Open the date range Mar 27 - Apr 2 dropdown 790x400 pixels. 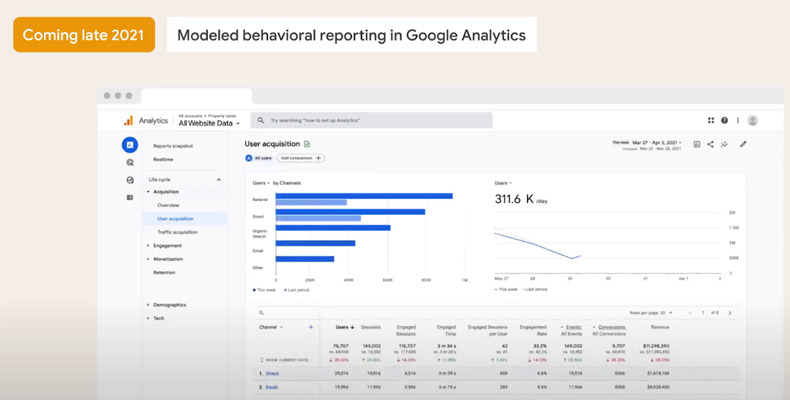(x=657, y=143)
